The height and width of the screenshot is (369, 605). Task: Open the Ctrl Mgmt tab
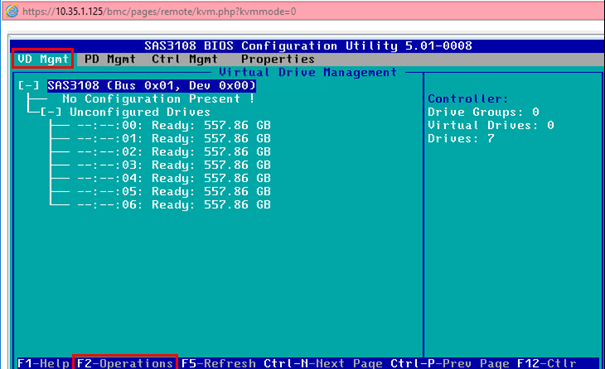[184, 59]
